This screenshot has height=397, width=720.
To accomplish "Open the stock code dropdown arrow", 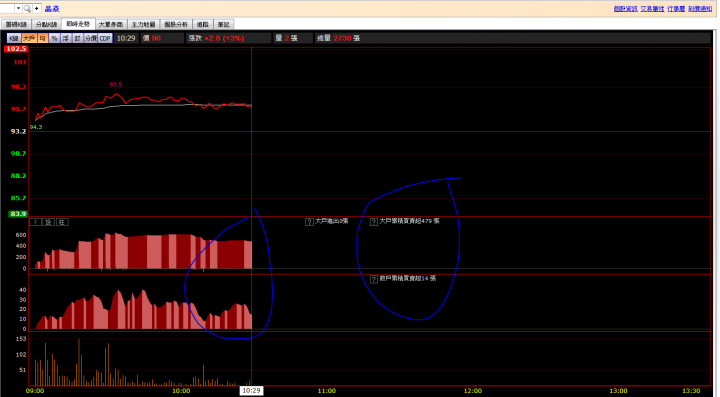I will [x=18, y=8].
